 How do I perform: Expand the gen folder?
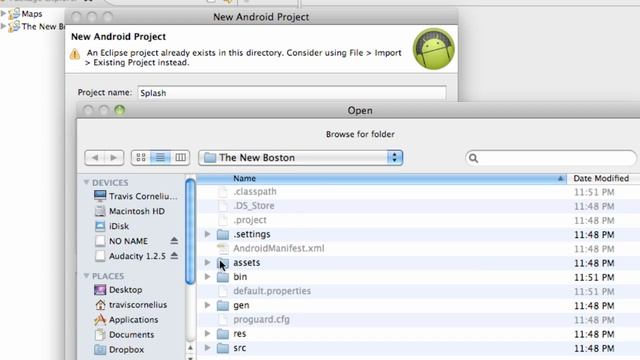point(207,305)
